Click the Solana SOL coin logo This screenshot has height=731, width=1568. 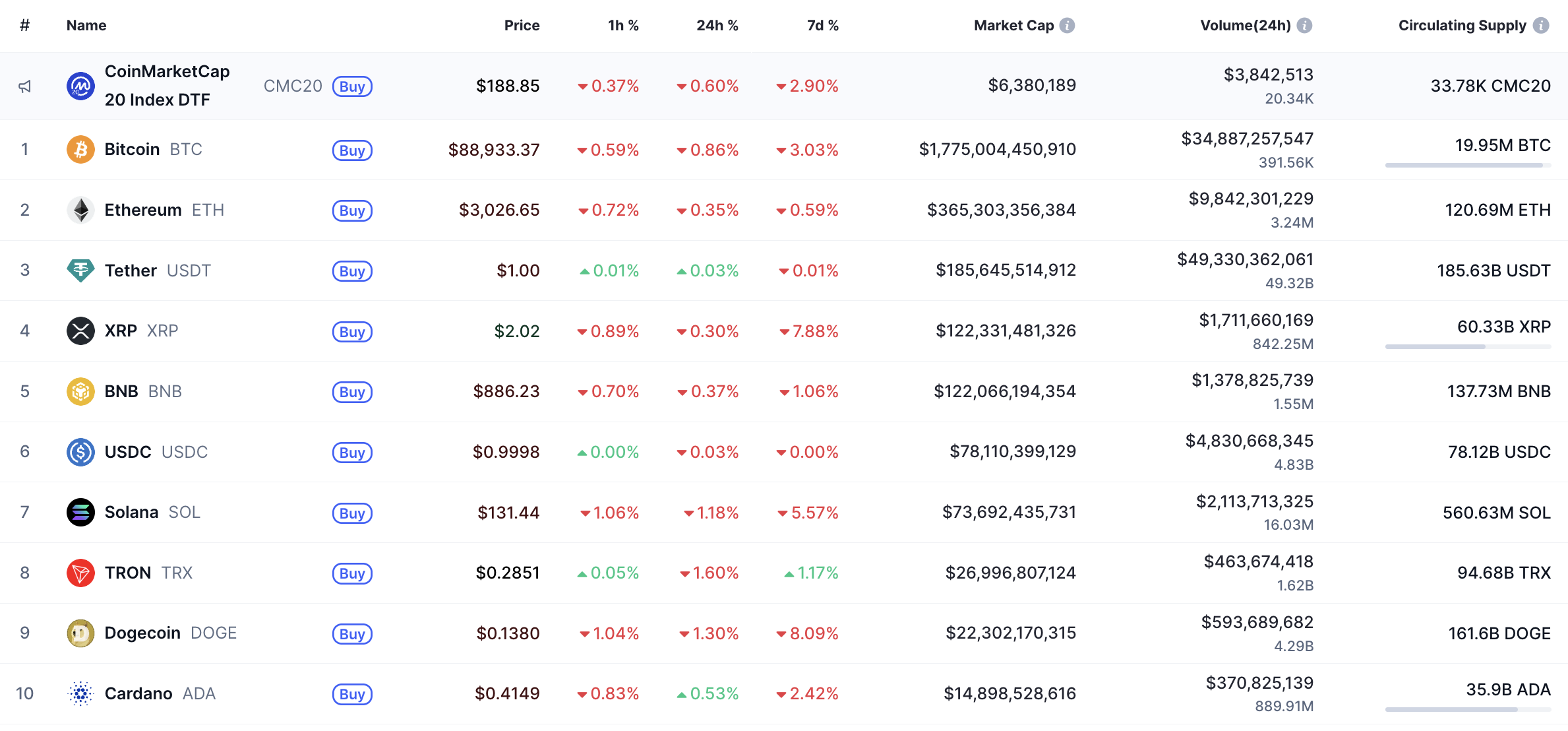(80, 512)
